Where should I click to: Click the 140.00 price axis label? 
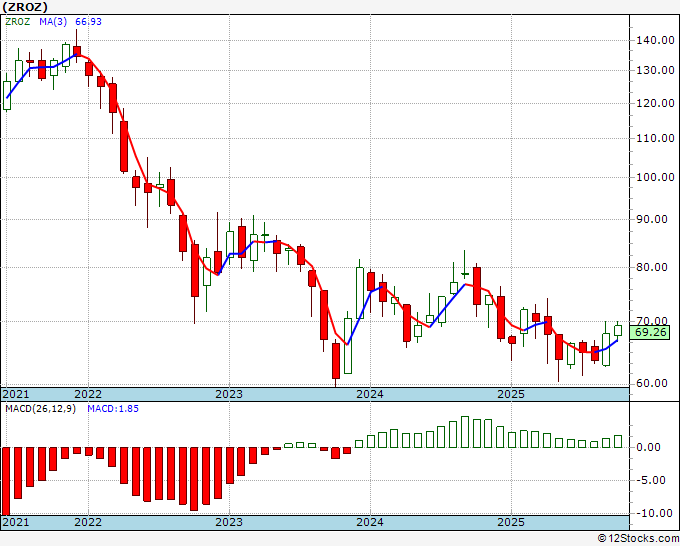click(x=655, y=41)
